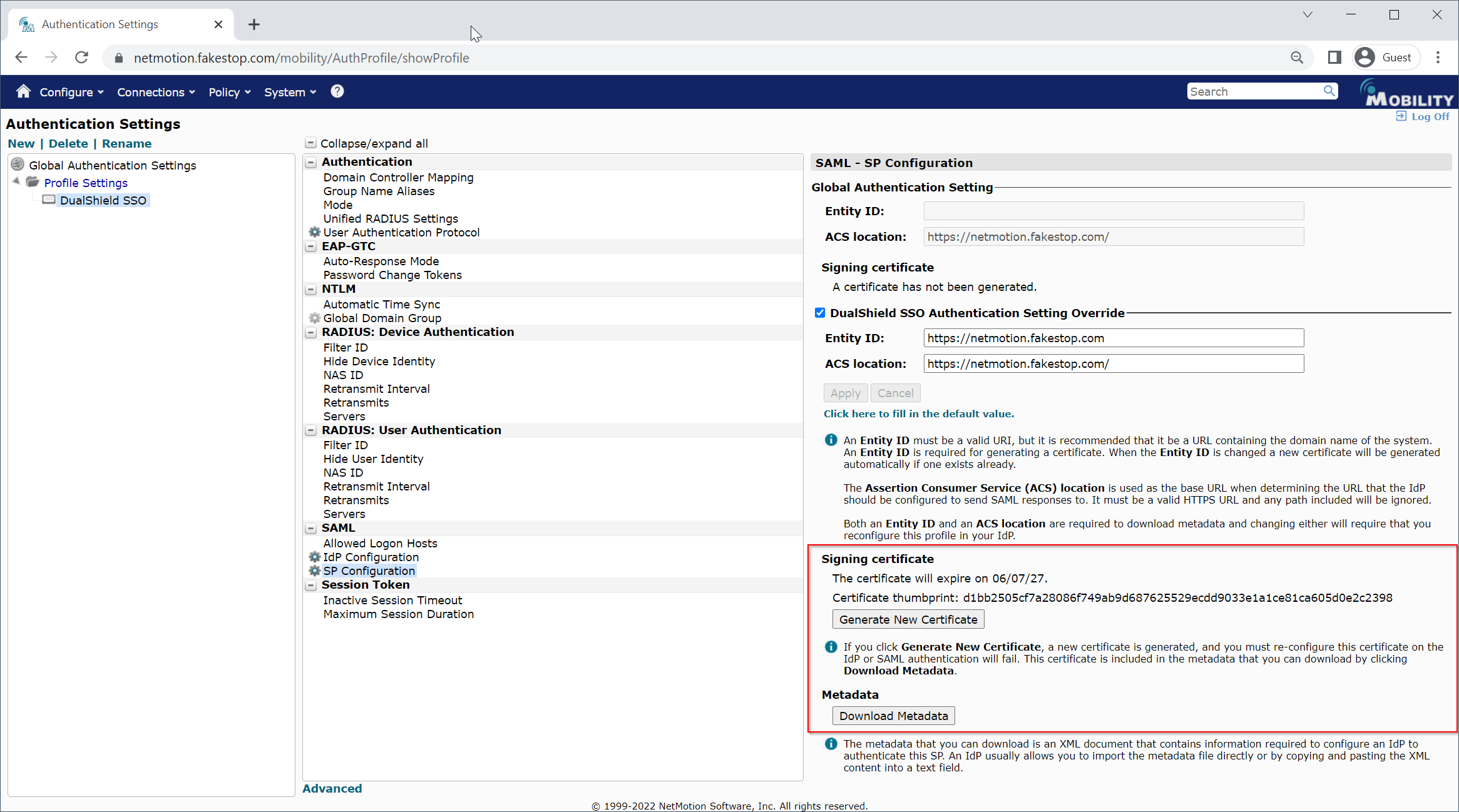Open the Policy menu

click(x=229, y=92)
